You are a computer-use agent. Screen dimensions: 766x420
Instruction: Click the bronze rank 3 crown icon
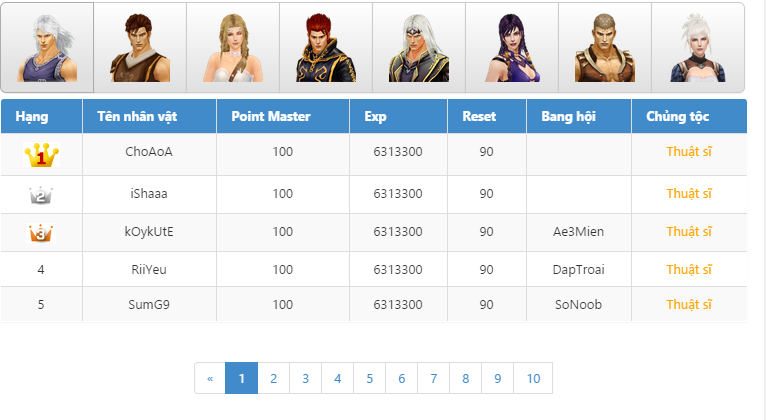[41, 233]
